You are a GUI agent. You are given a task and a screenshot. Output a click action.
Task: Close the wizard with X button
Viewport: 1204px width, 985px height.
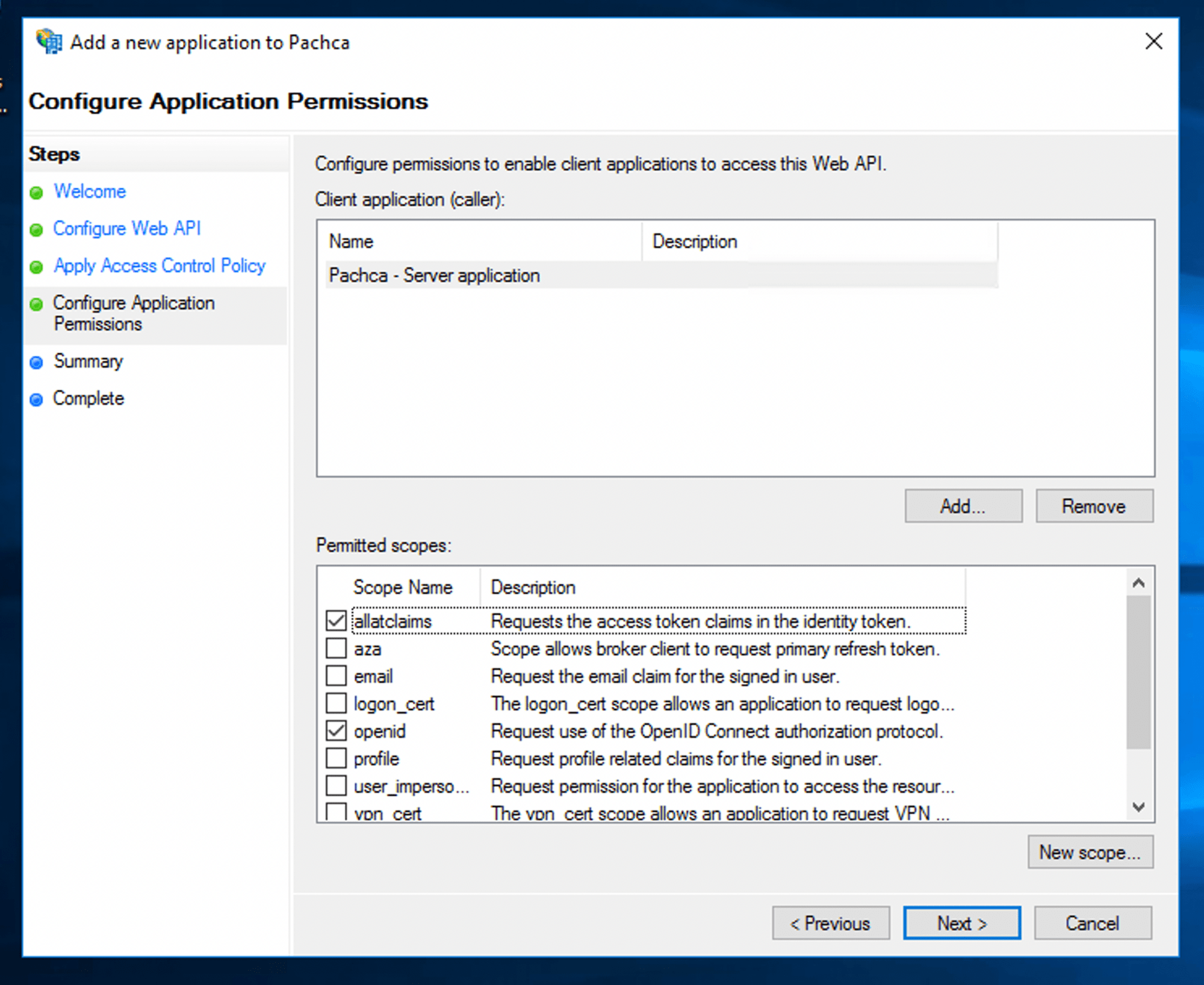(1153, 42)
